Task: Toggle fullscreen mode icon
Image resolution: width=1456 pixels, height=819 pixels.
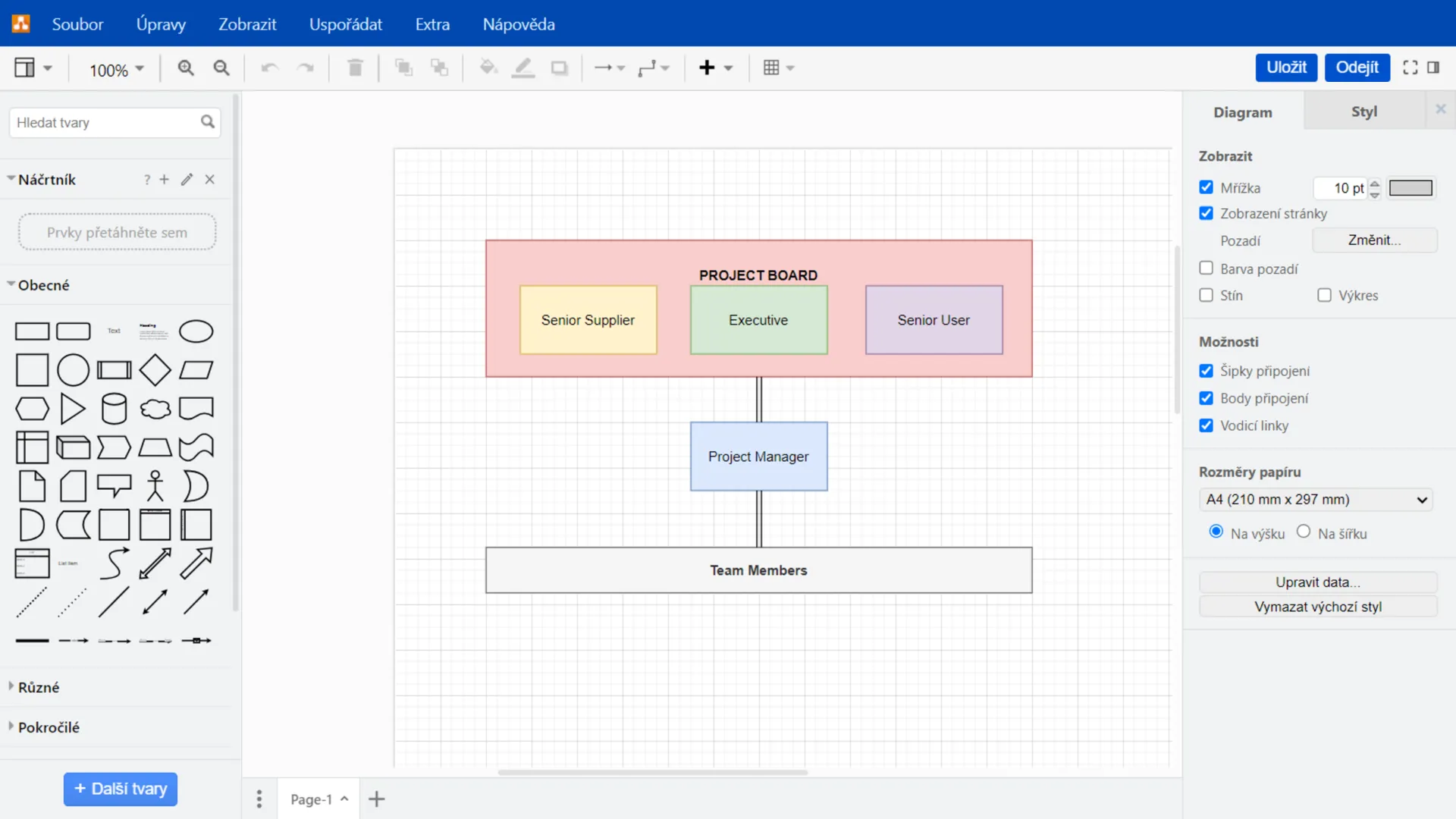Action: click(x=1410, y=67)
